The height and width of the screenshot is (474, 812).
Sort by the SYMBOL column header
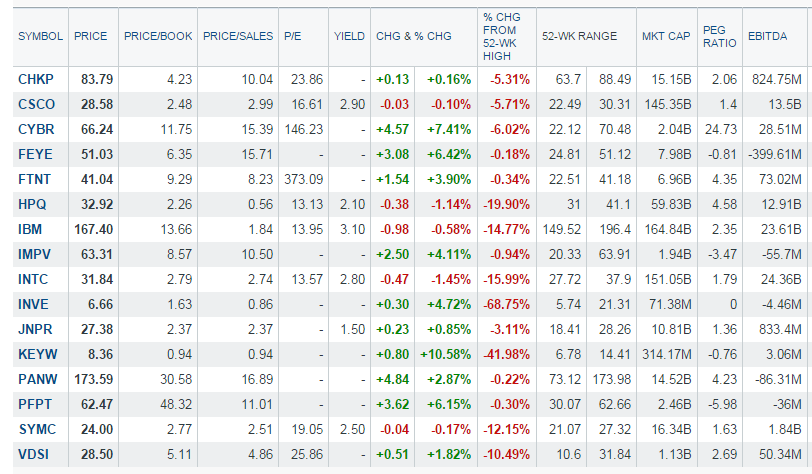click(x=39, y=36)
